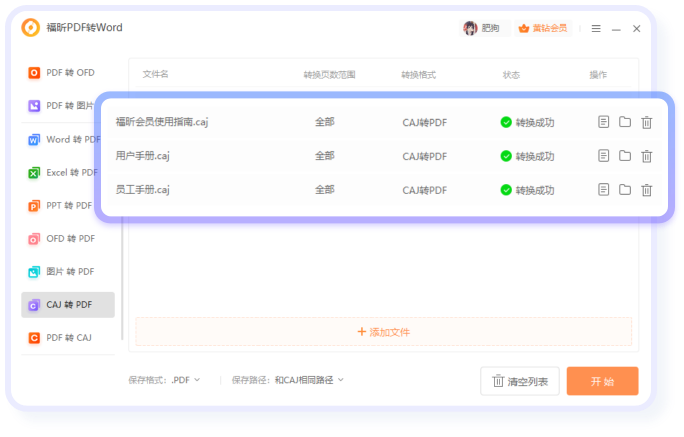Click the 图片 转 PDF teal icon
The height and width of the screenshot is (437, 684).
(x=34, y=272)
